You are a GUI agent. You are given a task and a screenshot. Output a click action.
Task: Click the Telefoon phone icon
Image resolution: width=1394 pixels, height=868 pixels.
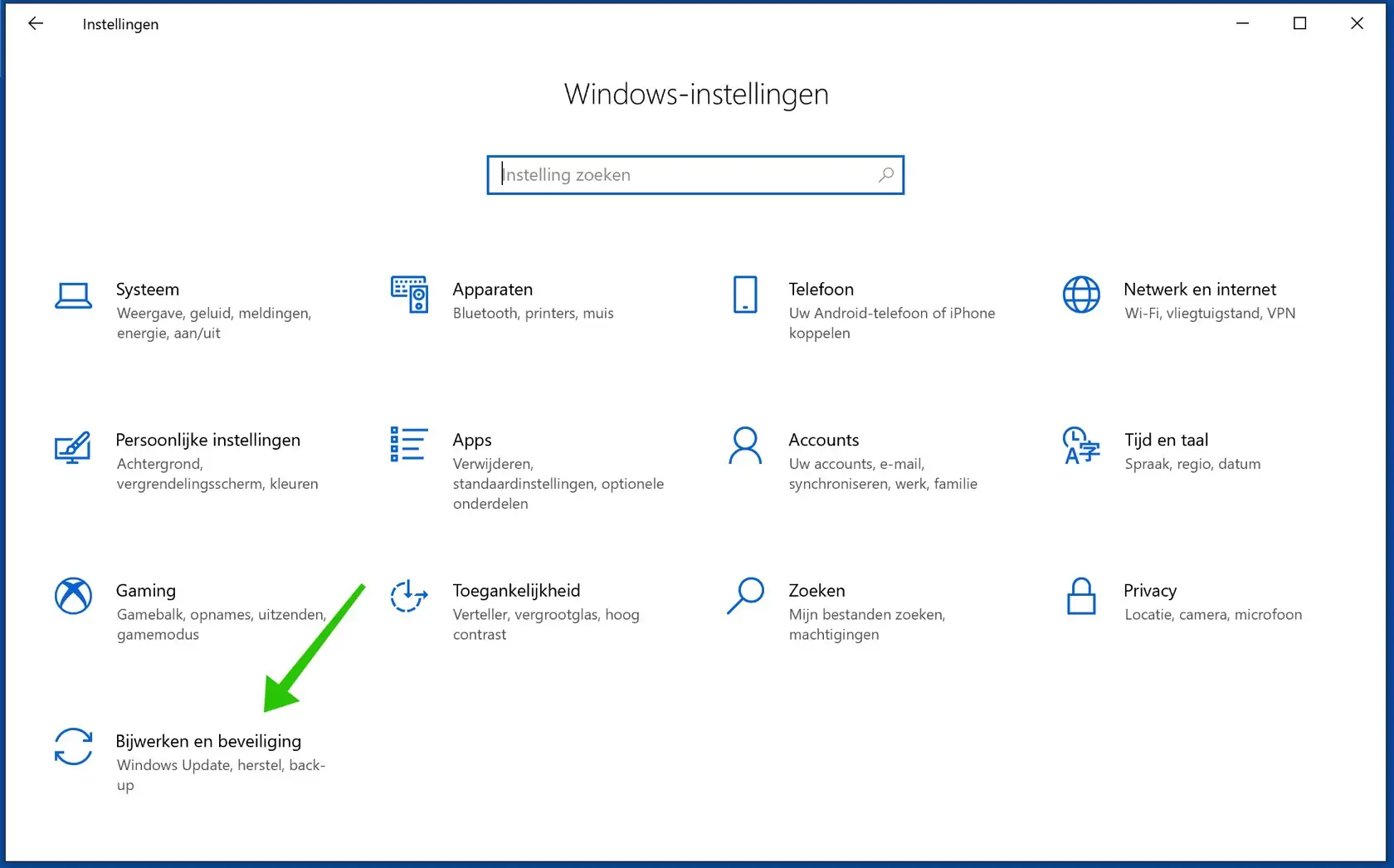tap(745, 295)
